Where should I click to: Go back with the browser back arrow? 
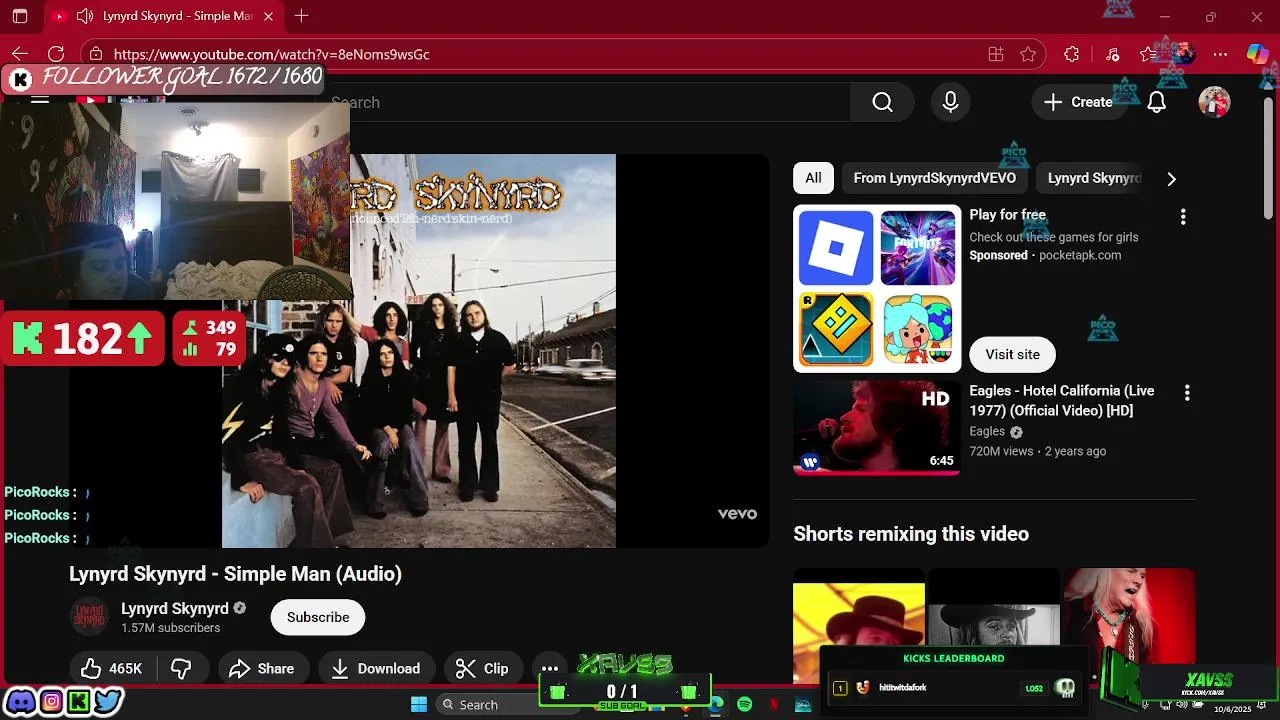click(x=20, y=54)
